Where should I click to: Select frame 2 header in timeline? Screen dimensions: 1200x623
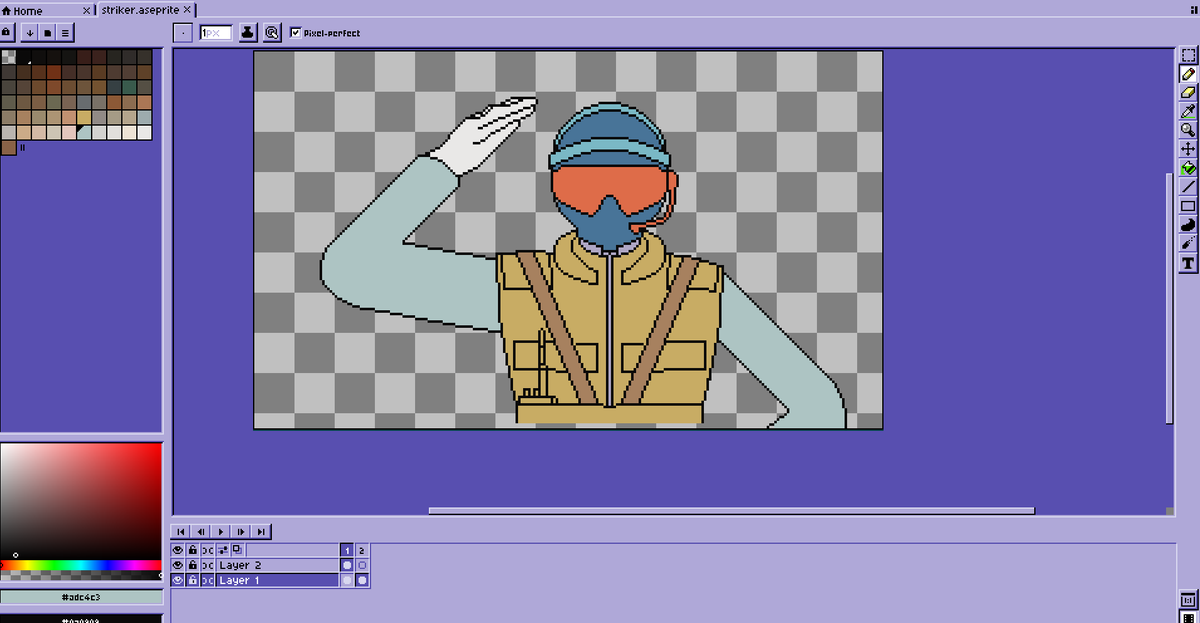coord(362,550)
